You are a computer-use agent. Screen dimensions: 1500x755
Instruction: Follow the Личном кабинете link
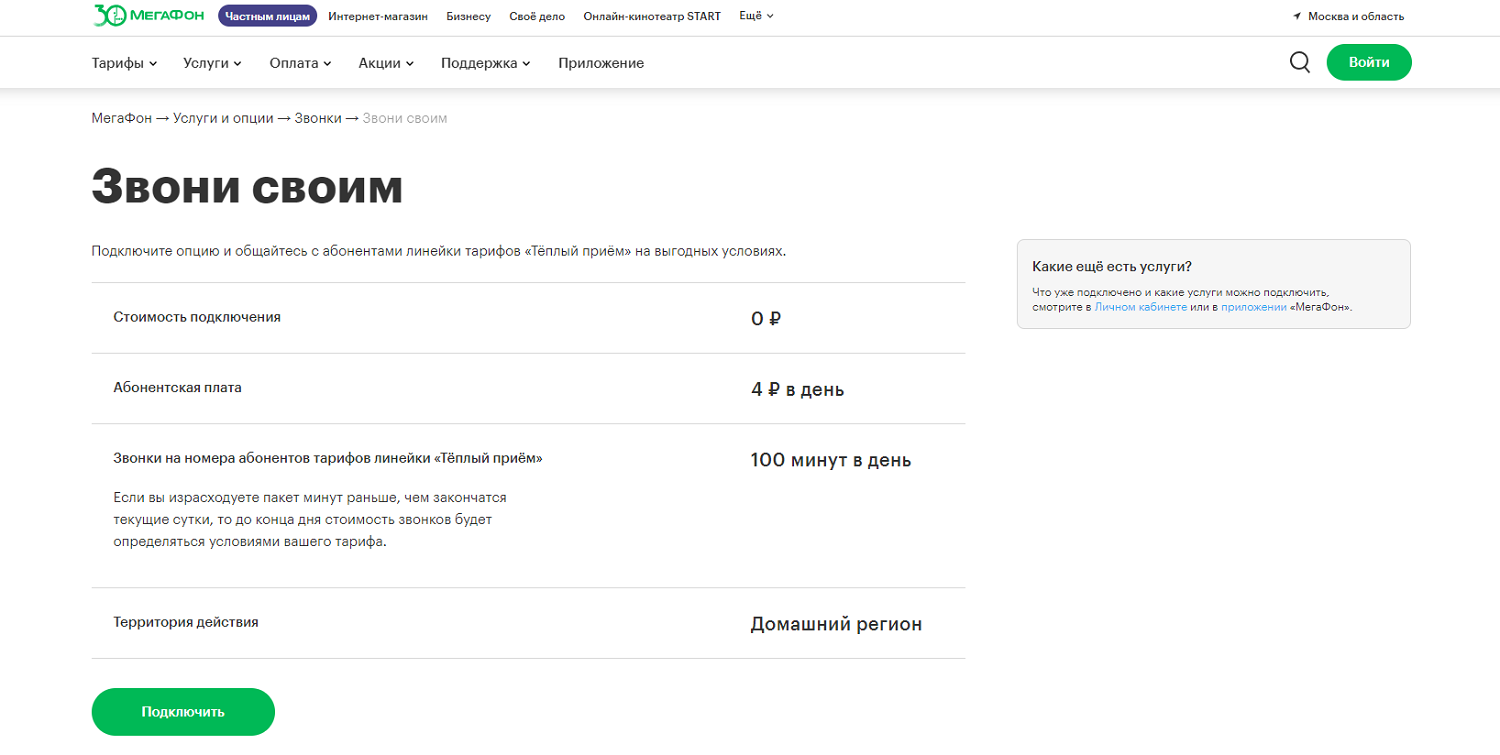[x=1140, y=307]
